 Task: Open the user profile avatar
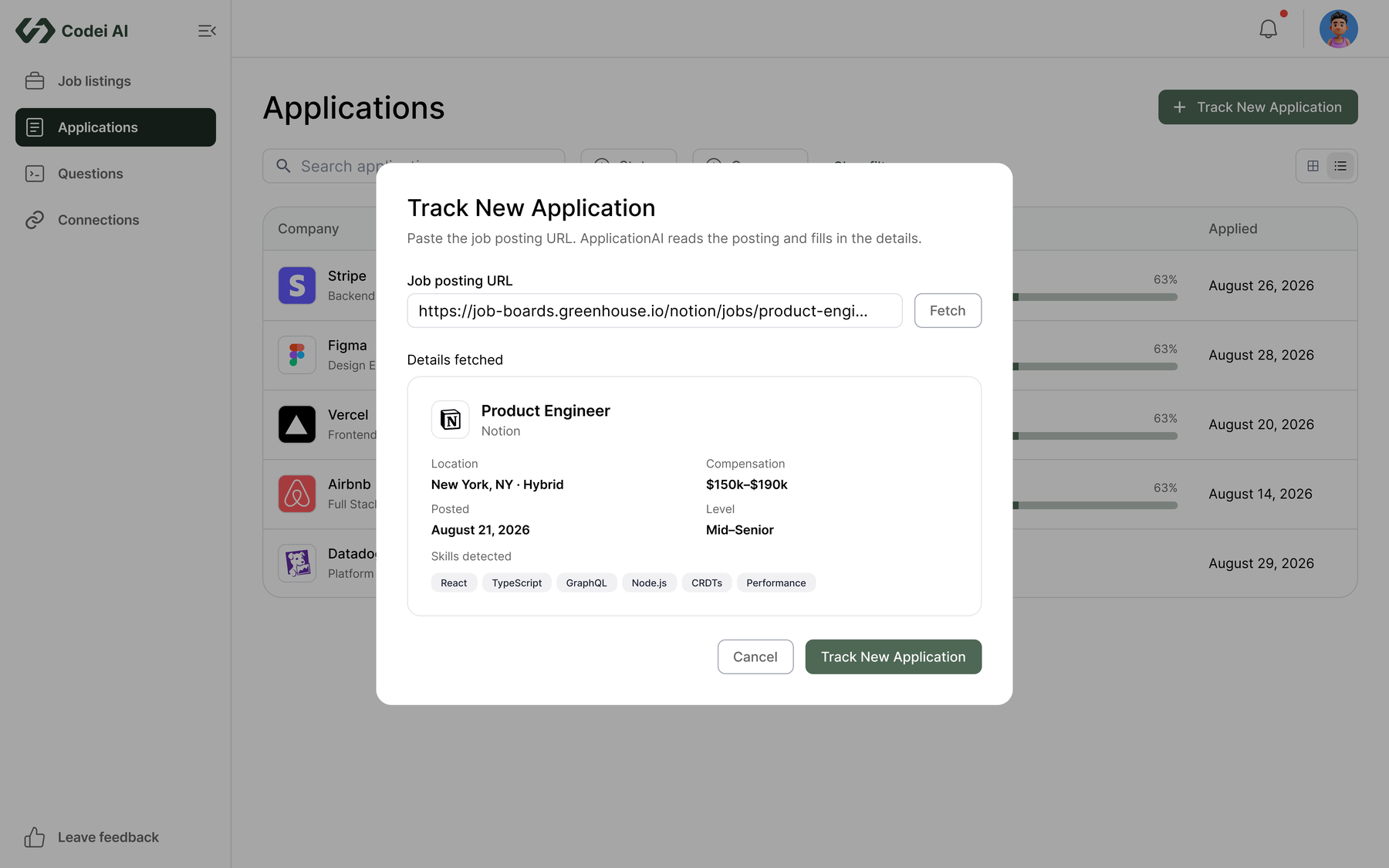1338,29
